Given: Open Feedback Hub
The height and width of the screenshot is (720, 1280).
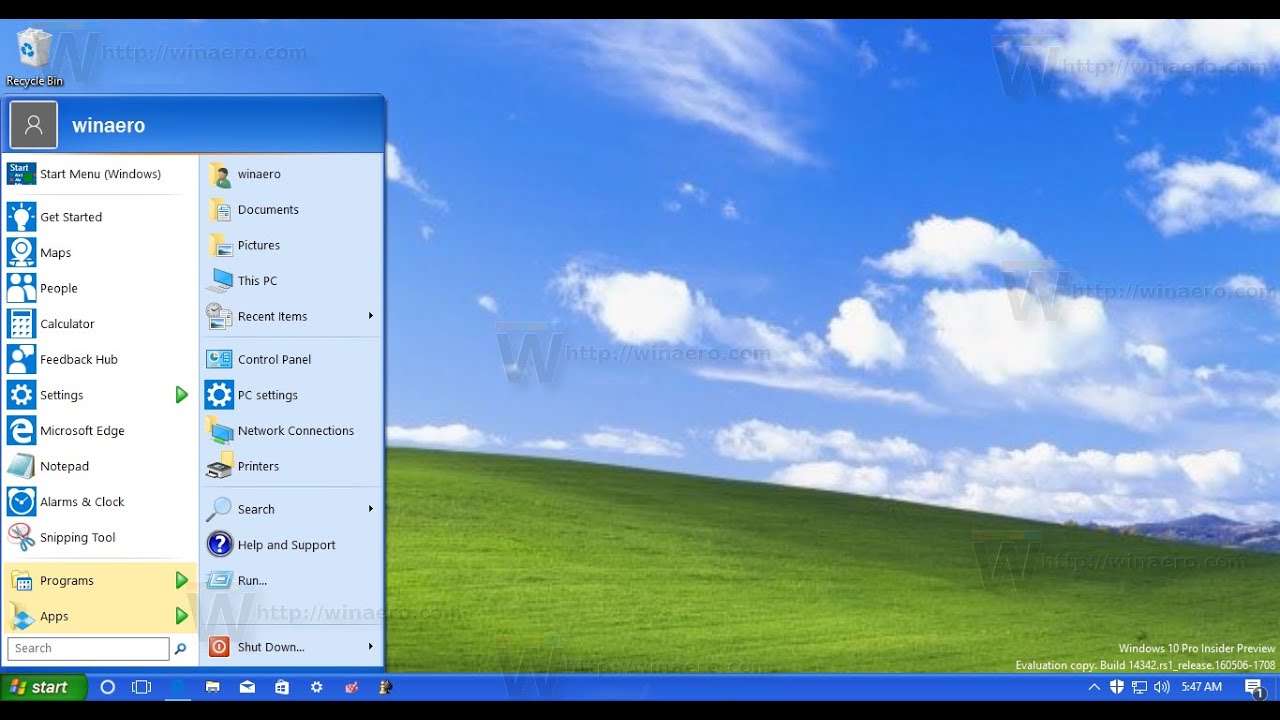Looking at the screenshot, I should (x=100, y=359).
